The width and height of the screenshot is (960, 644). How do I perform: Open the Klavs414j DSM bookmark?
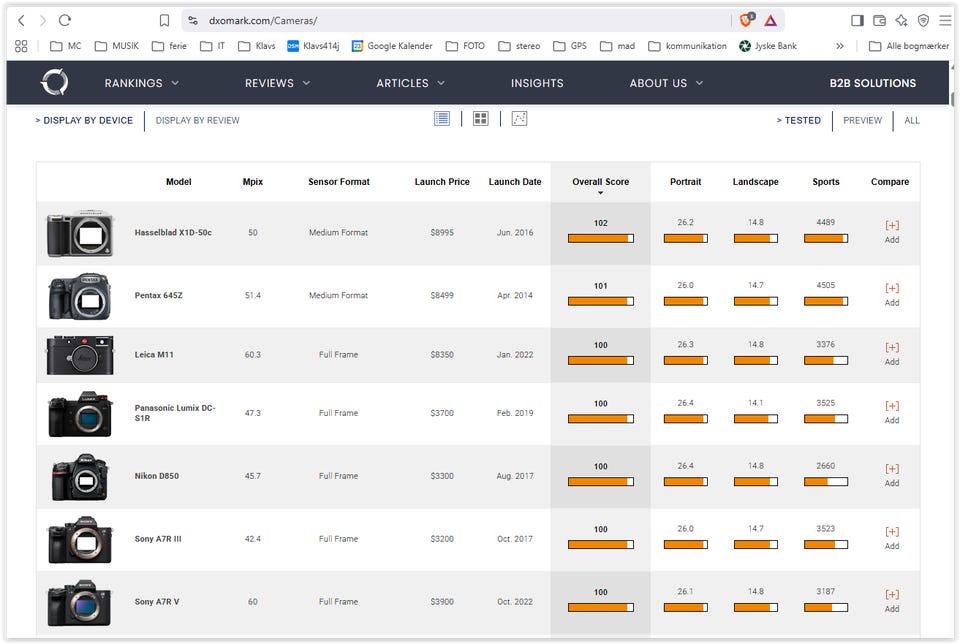point(313,46)
